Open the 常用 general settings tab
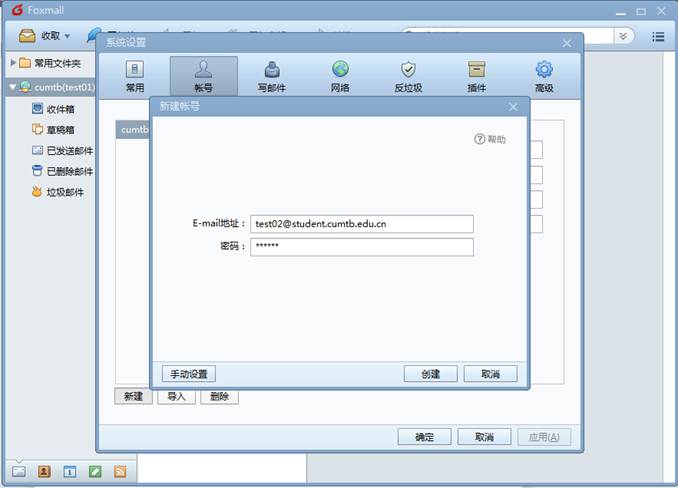Viewport: 678px width, 488px height. point(134,77)
